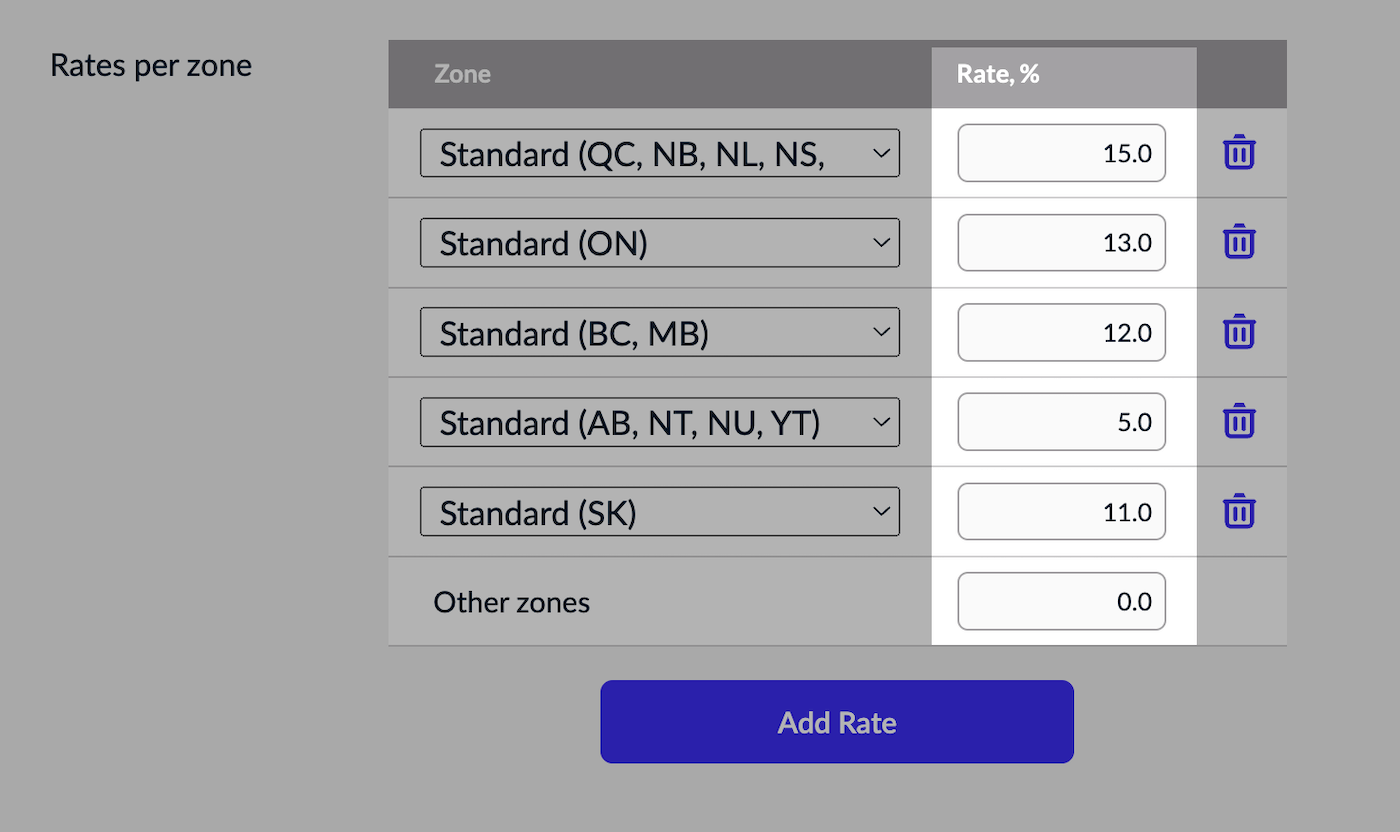Open the Standard (QC, NB, NL, NS) zone dropdown

[x=659, y=153]
